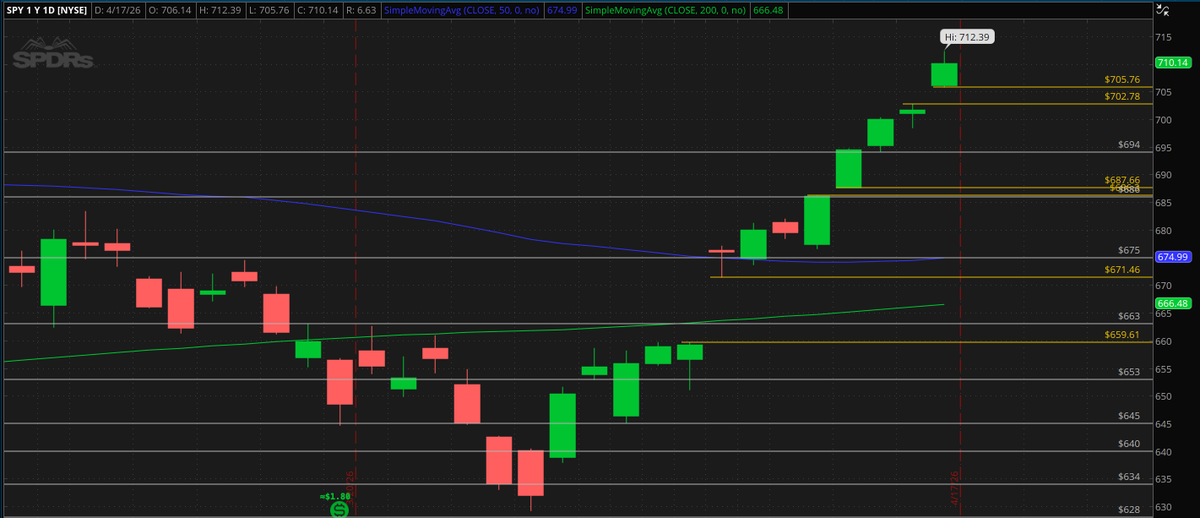Image resolution: width=1200 pixels, height=518 pixels.
Task: Select the $705.76 price level label
Action: point(1122,79)
